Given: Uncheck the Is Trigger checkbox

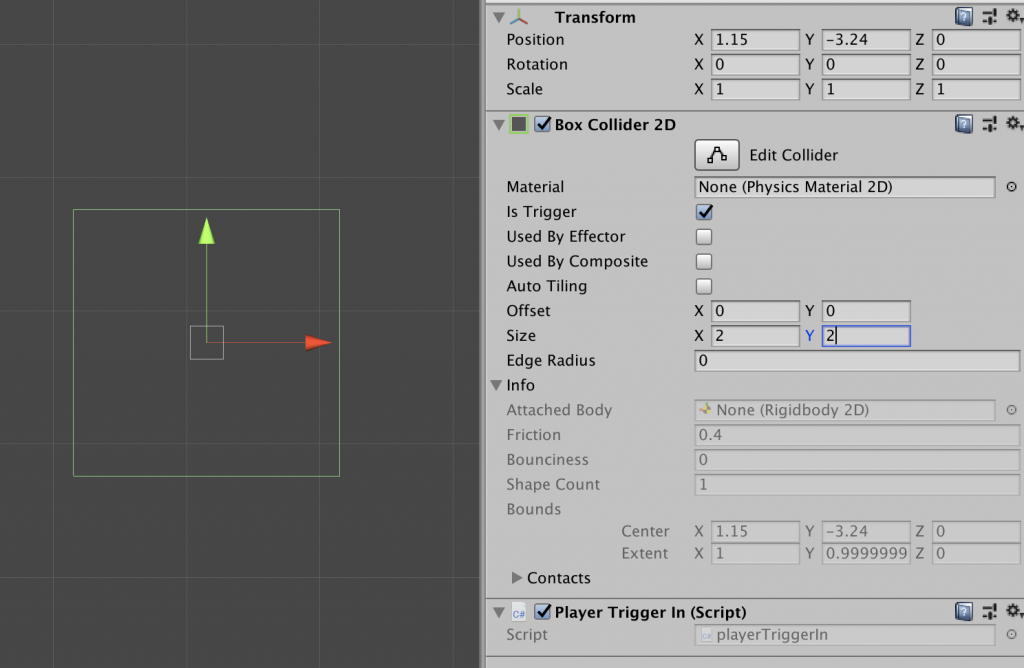Looking at the screenshot, I should pyautogui.click(x=704, y=212).
